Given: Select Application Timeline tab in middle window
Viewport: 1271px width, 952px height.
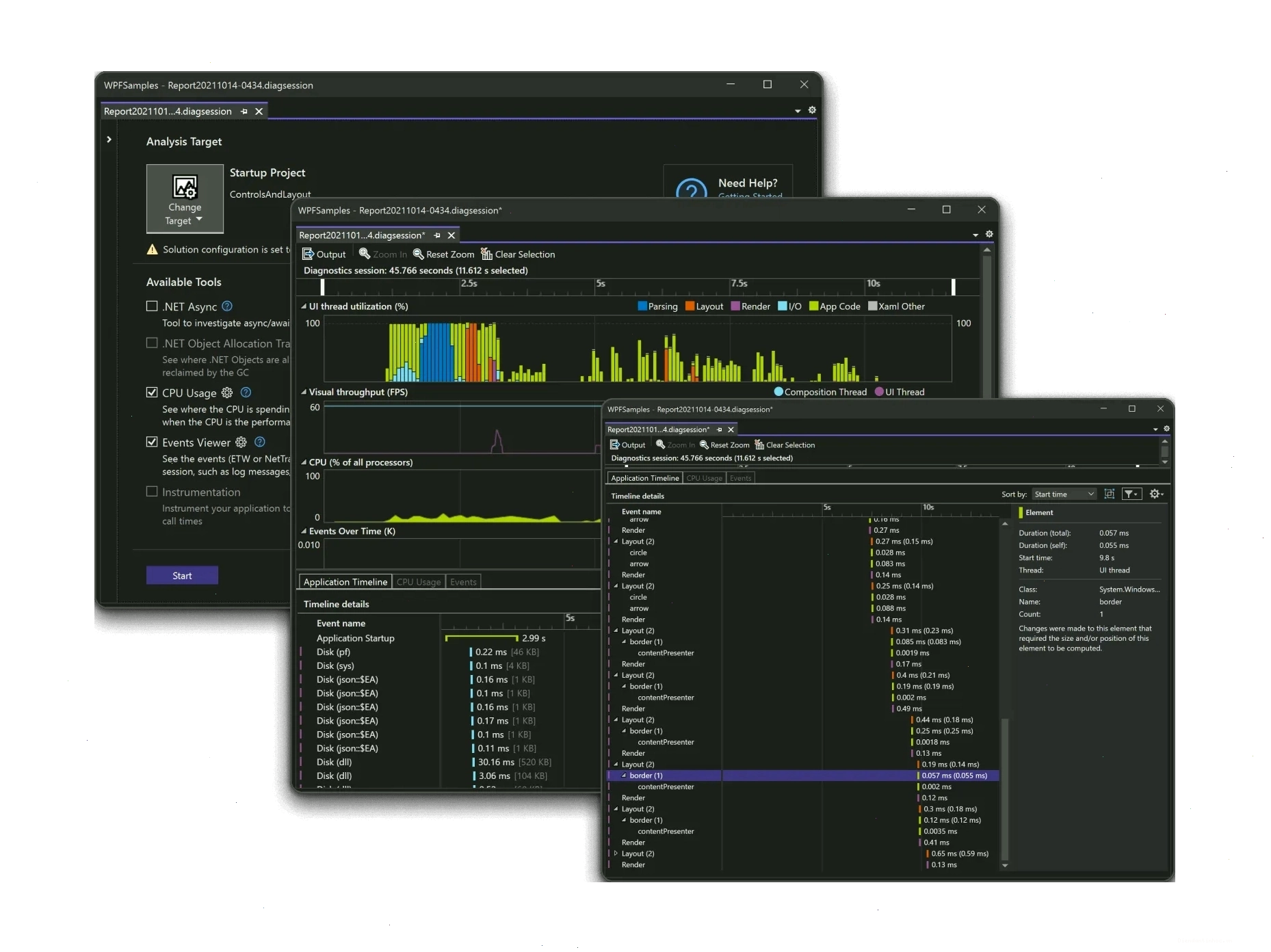Looking at the screenshot, I should pos(345,582).
